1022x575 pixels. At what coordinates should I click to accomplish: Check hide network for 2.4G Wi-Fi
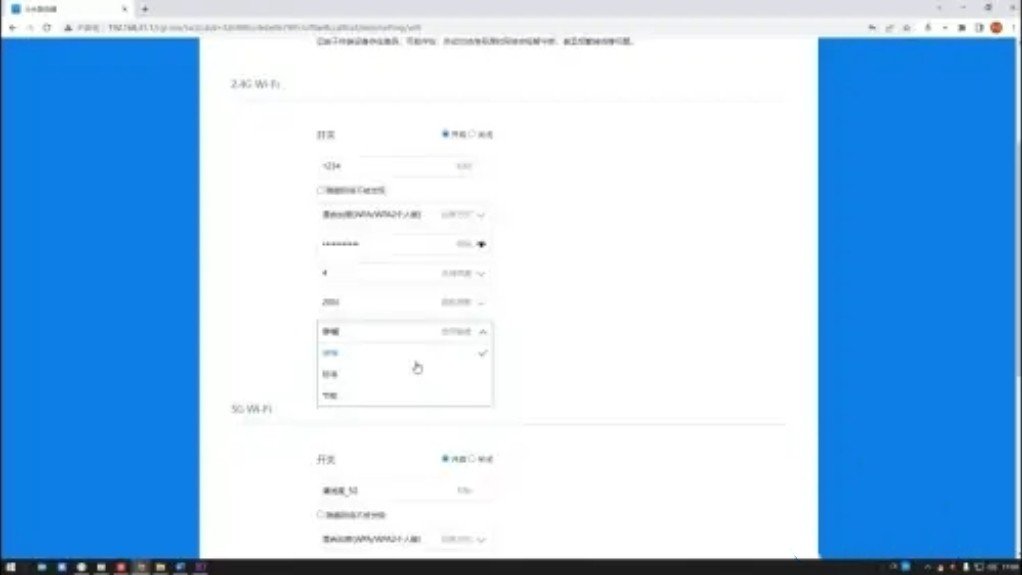[x=321, y=190]
